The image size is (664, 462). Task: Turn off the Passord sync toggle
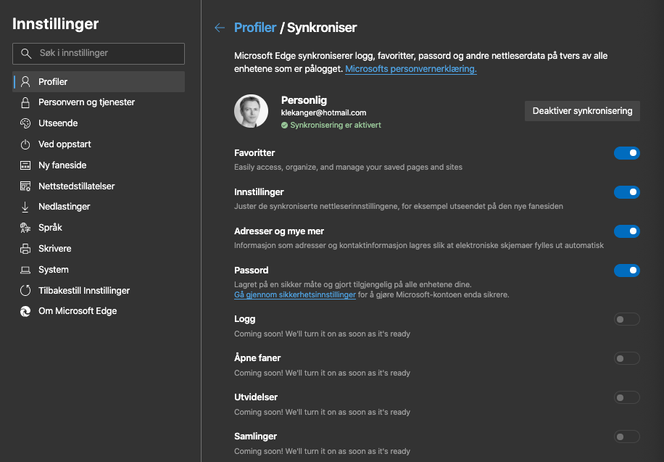click(x=627, y=270)
